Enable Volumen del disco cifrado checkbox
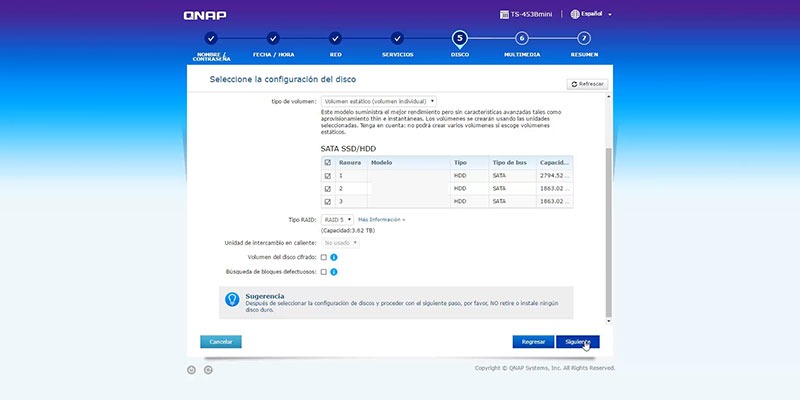800x400 pixels. pyautogui.click(x=323, y=257)
